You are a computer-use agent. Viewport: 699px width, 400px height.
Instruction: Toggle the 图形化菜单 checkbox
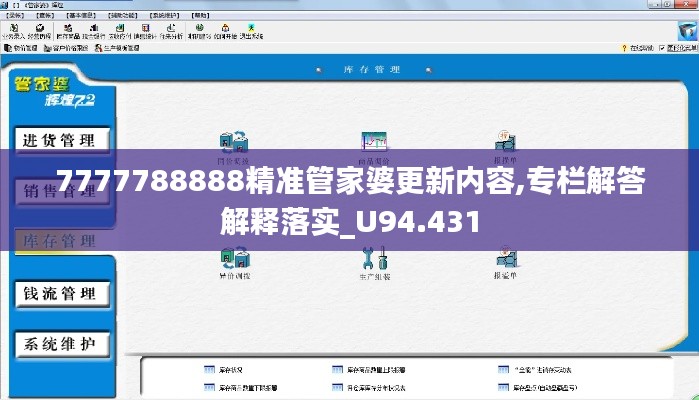tap(662, 48)
